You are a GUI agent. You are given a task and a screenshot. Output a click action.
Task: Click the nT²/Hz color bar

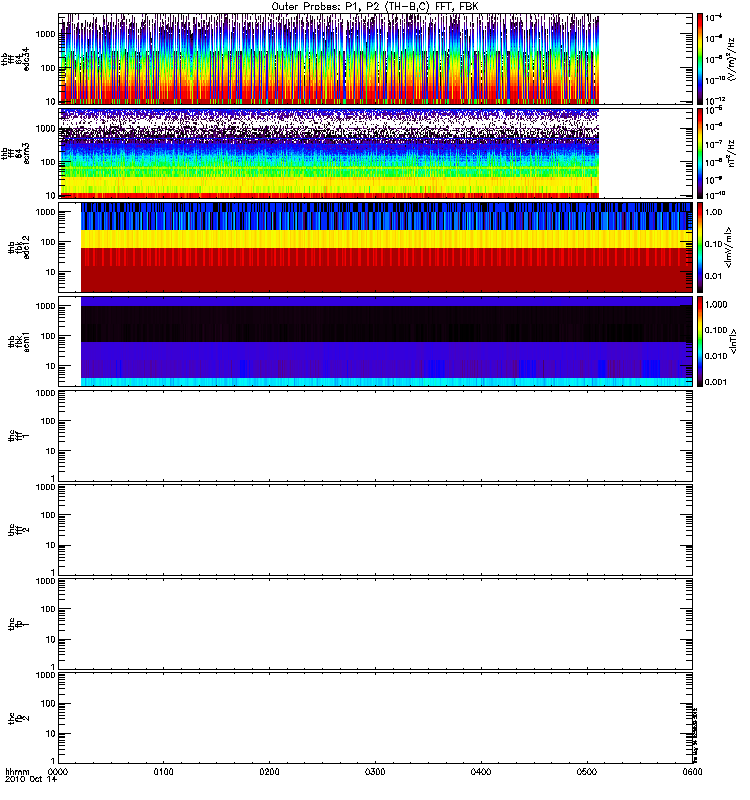coord(700,153)
